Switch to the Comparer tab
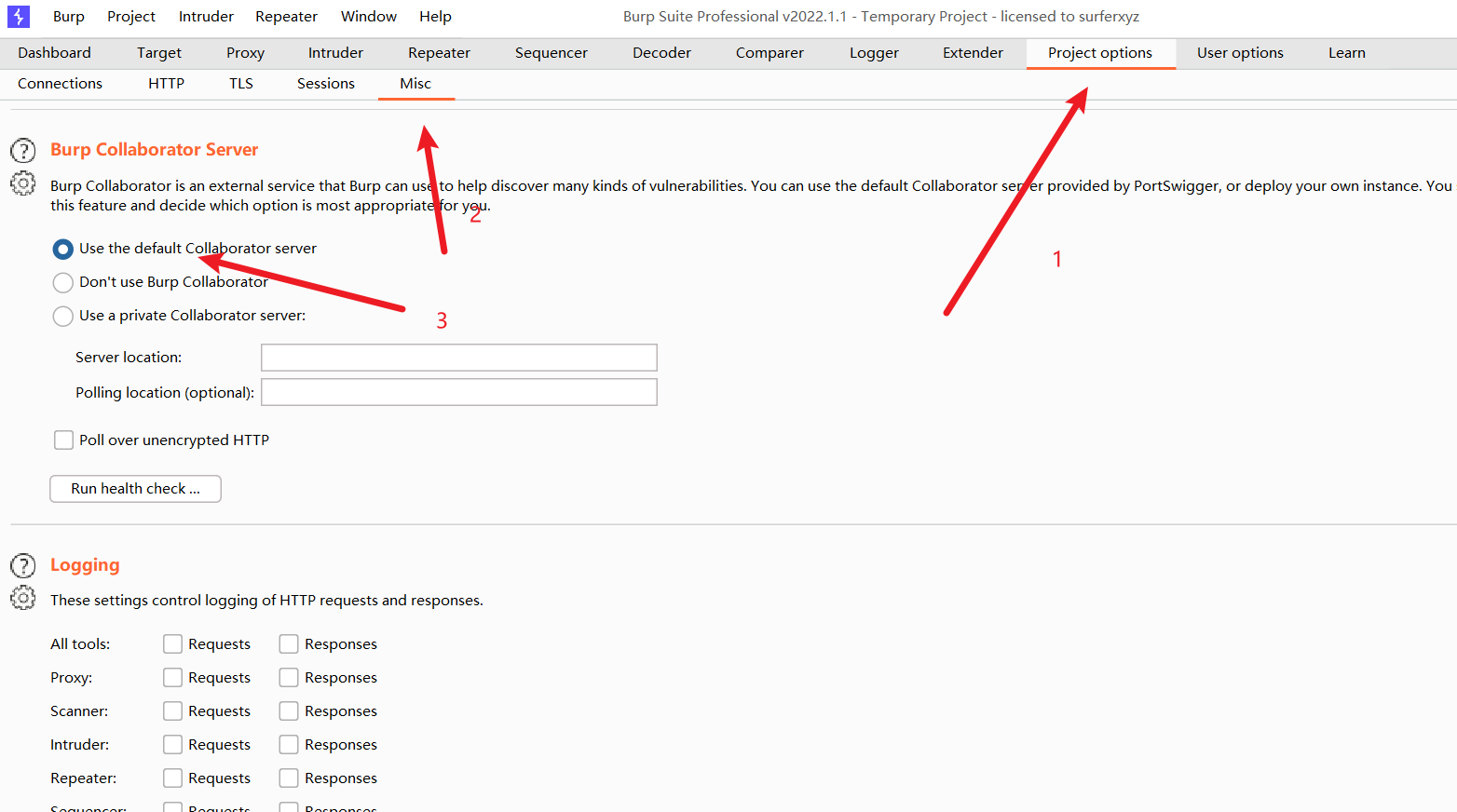Image resolution: width=1457 pixels, height=812 pixels. point(769,53)
